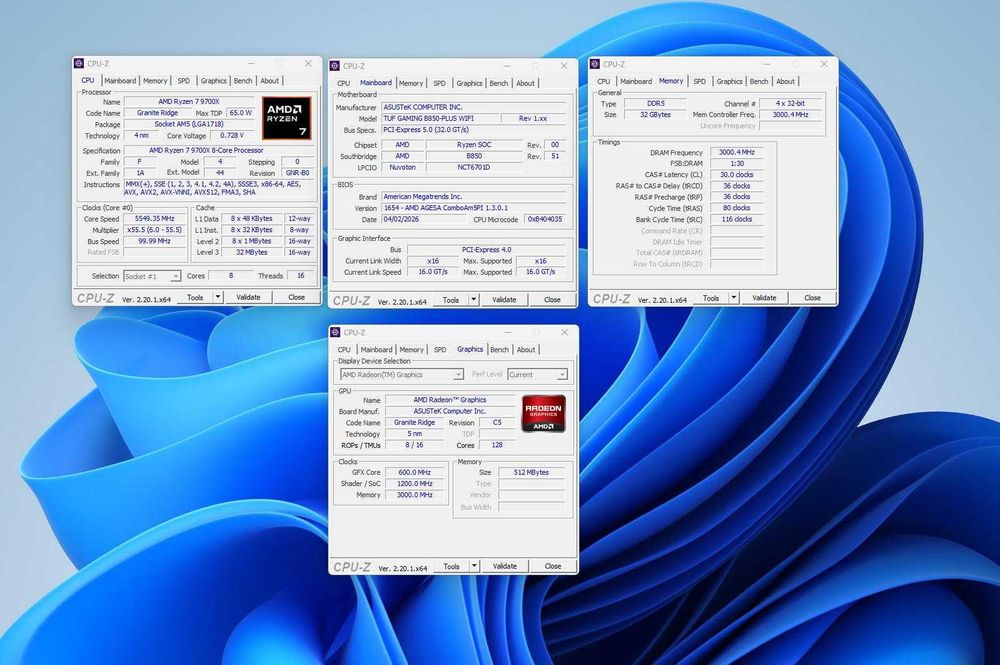Expand the AMD Radeon(TM) Graphics device dropdown
This screenshot has width=1000, height=665.
[x=458, y=374]
